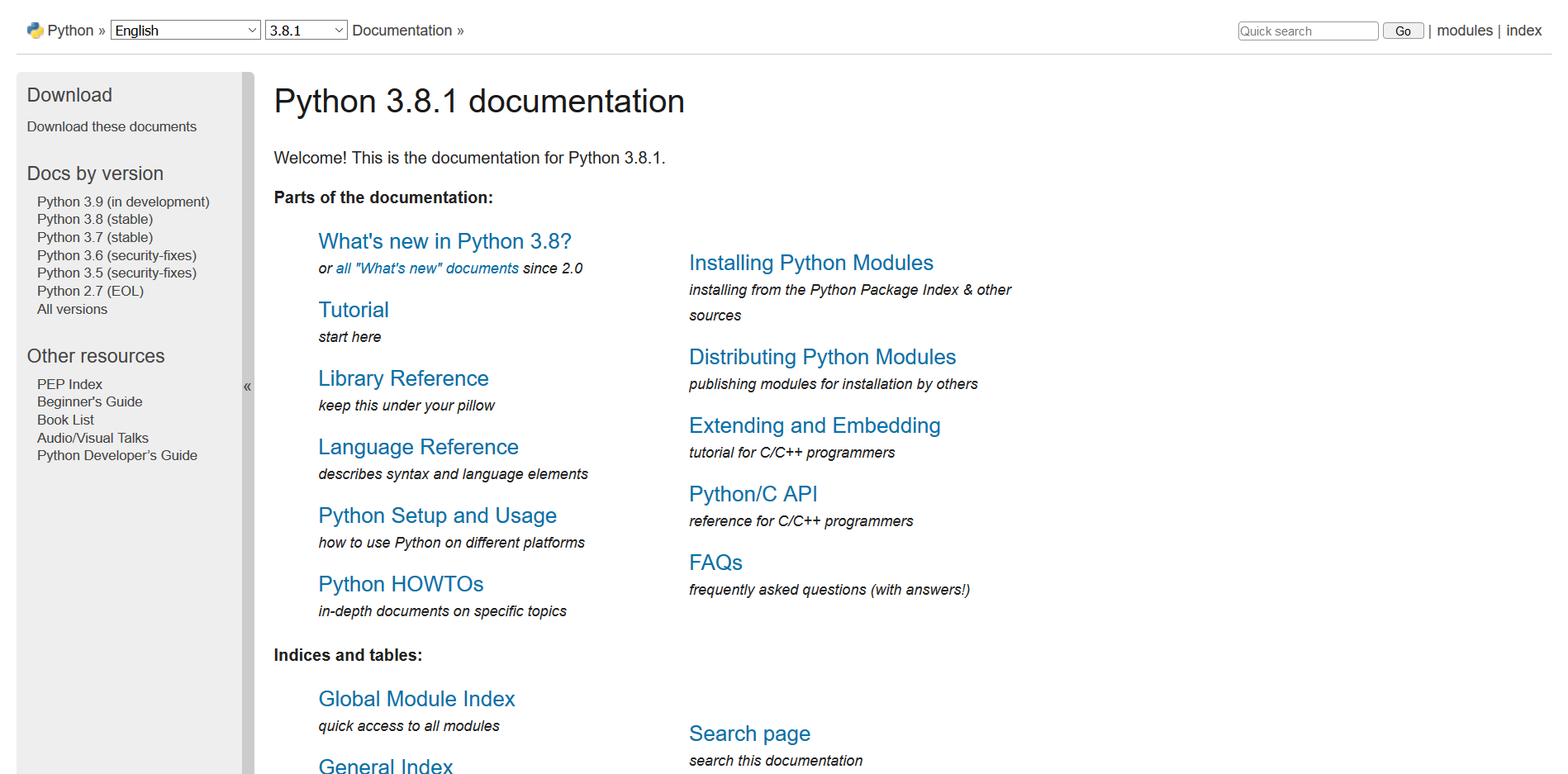Click the 'Parts of the documentation:' heading
Image resolution: width=1568 pixels, height=774 pixels.
(x=383, y=197)
